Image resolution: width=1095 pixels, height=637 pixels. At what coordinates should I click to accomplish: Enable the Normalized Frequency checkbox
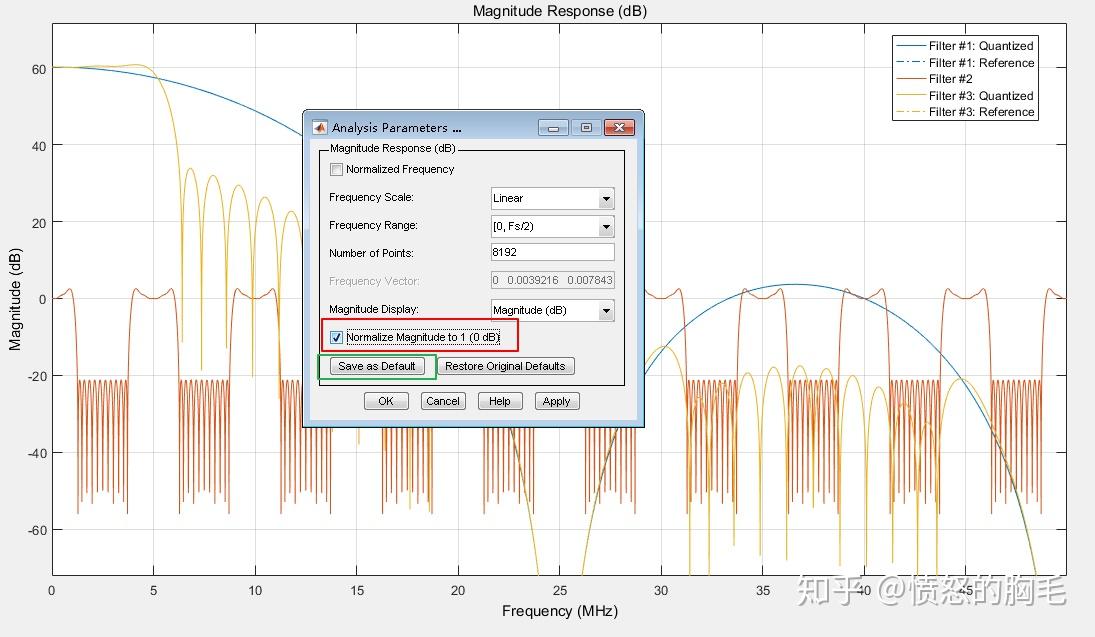336,169
